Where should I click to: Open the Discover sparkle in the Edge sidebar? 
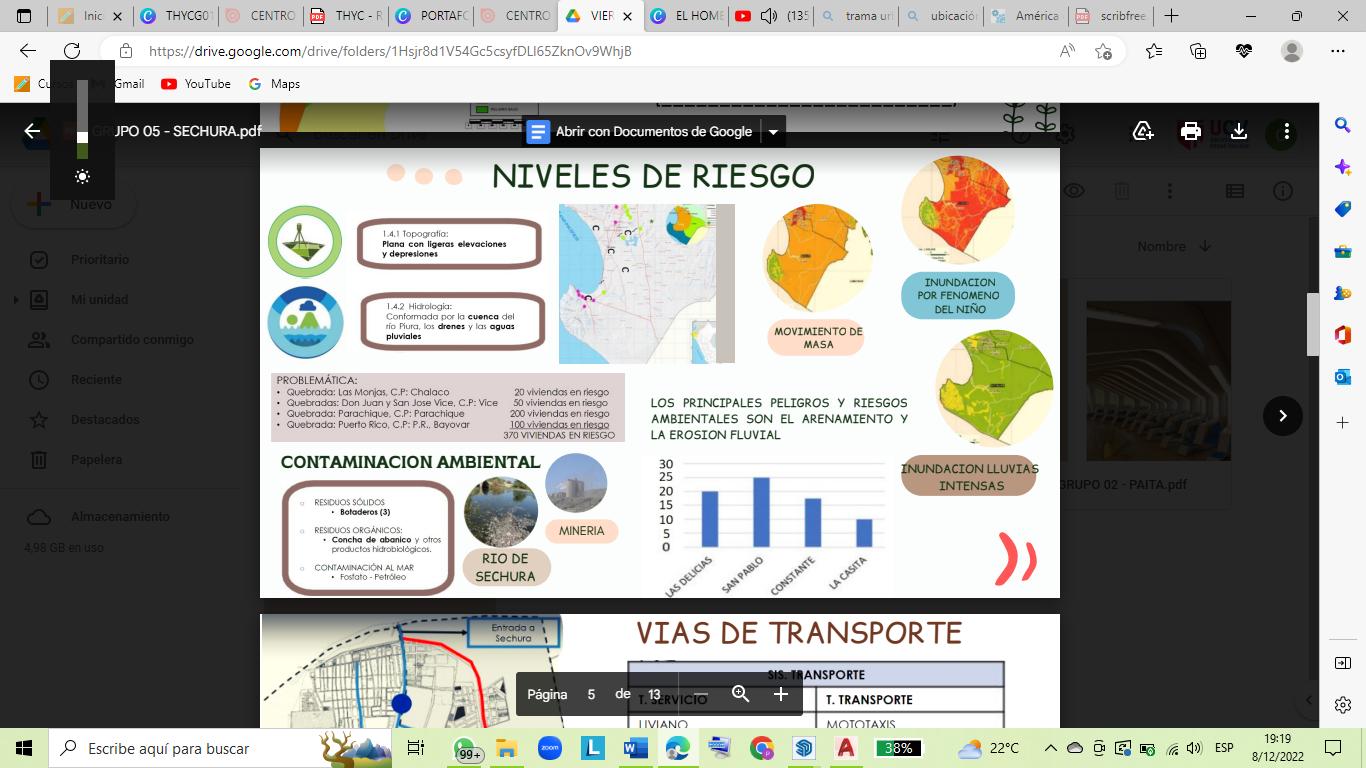pos(1343,168)
